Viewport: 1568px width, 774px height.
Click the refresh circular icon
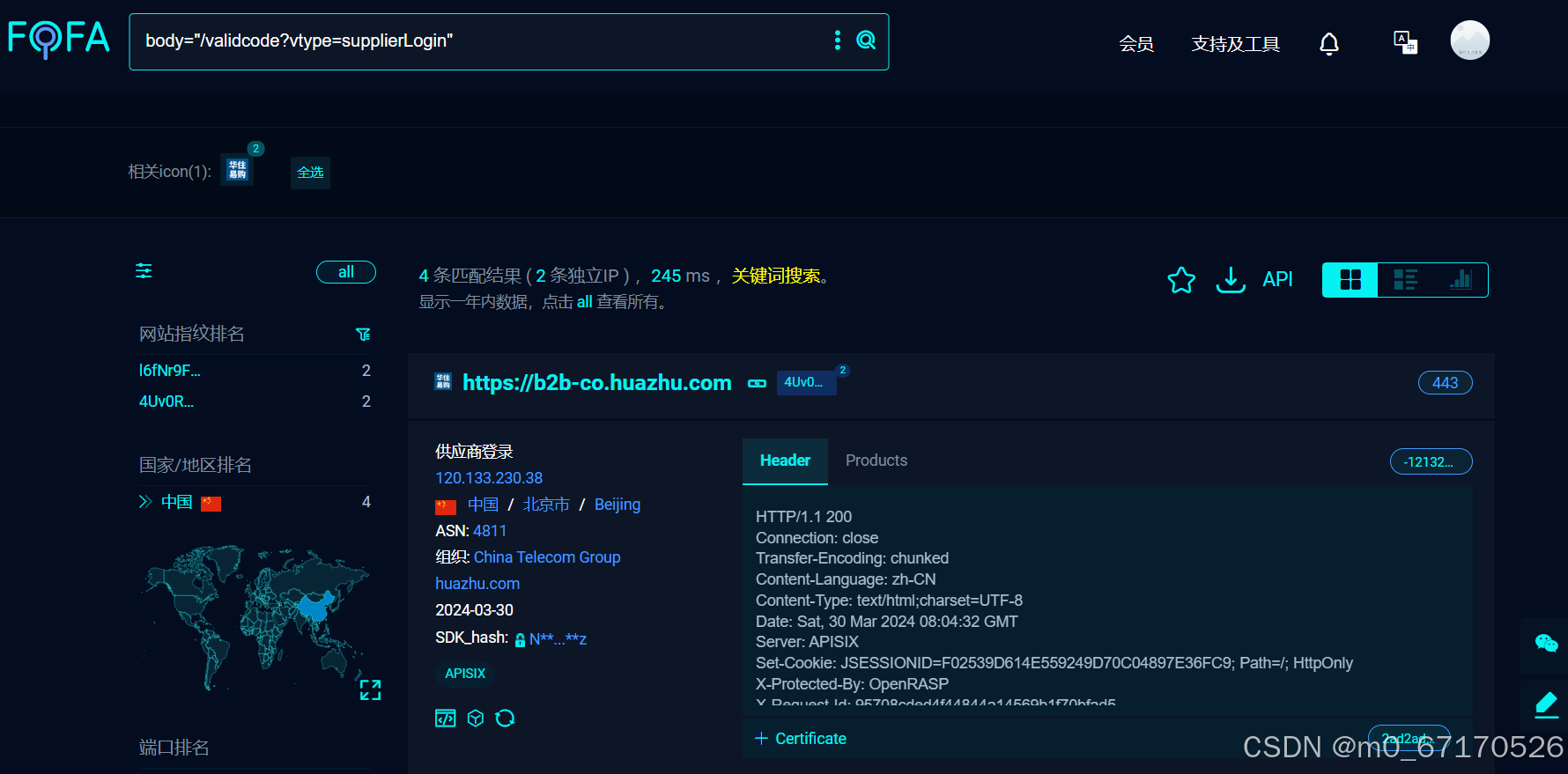[505, 719]
